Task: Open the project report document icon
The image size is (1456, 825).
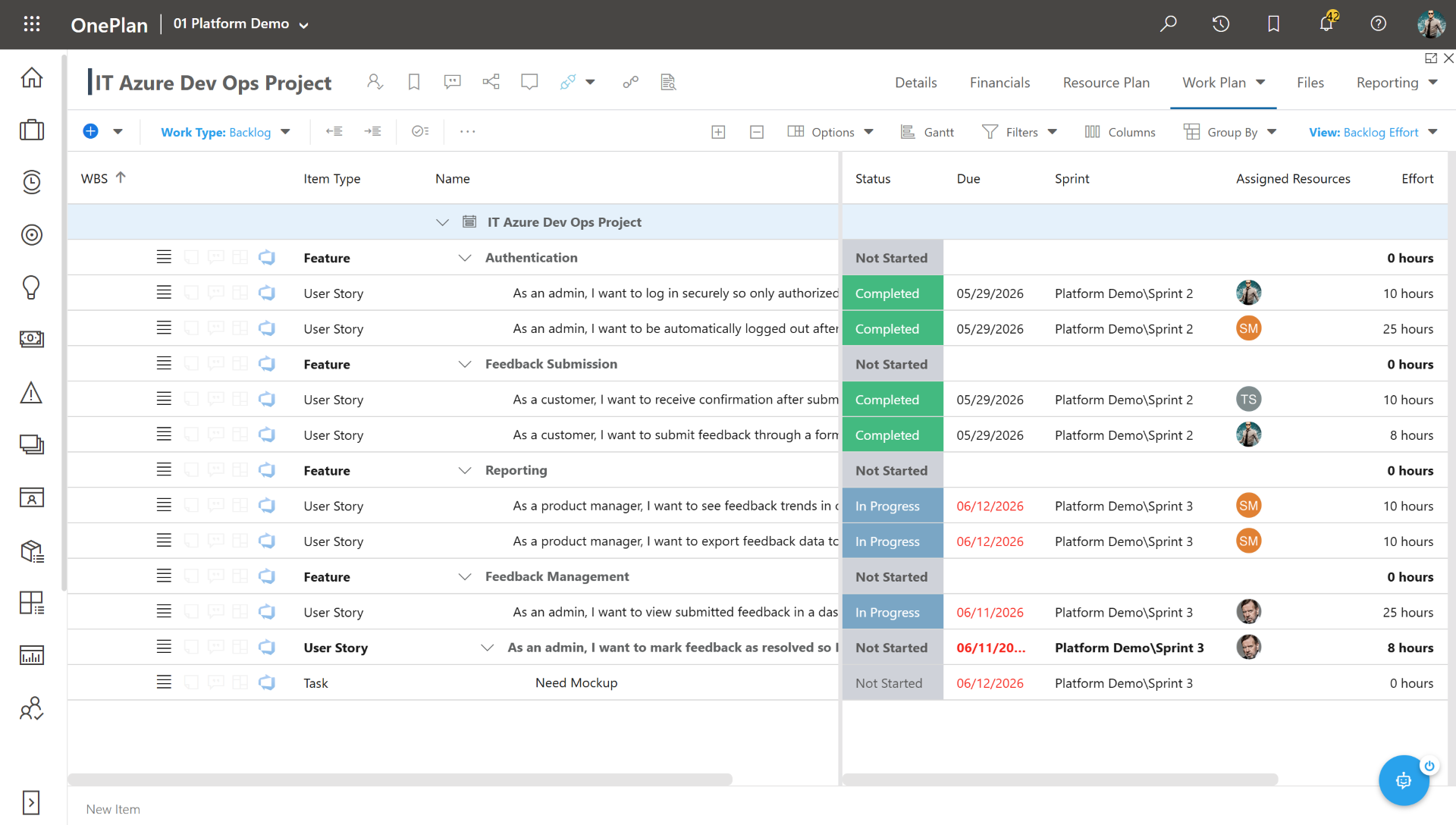Action: point(668,82)
